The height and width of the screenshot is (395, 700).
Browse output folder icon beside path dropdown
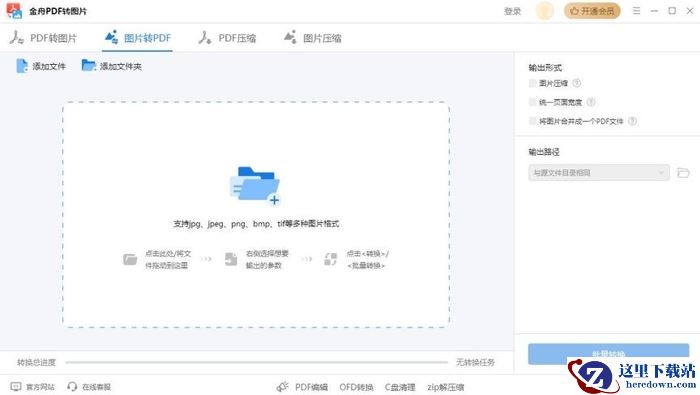[x=683, y=173]
